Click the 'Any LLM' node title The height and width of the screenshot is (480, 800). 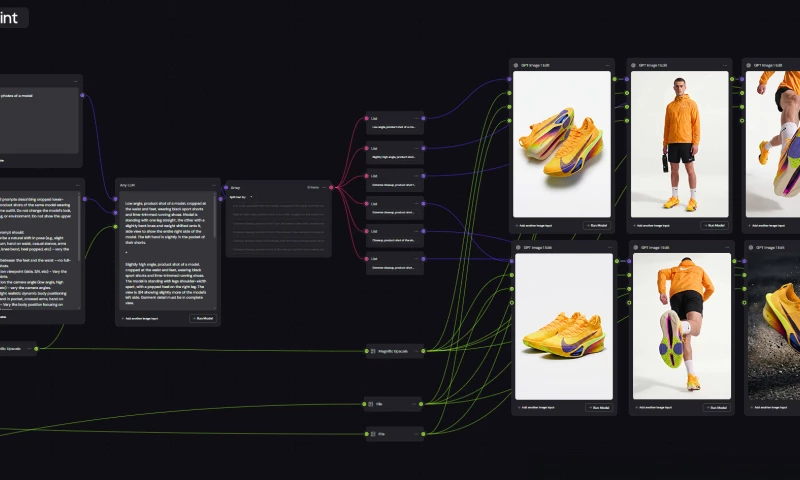click(x=128, y=185)
